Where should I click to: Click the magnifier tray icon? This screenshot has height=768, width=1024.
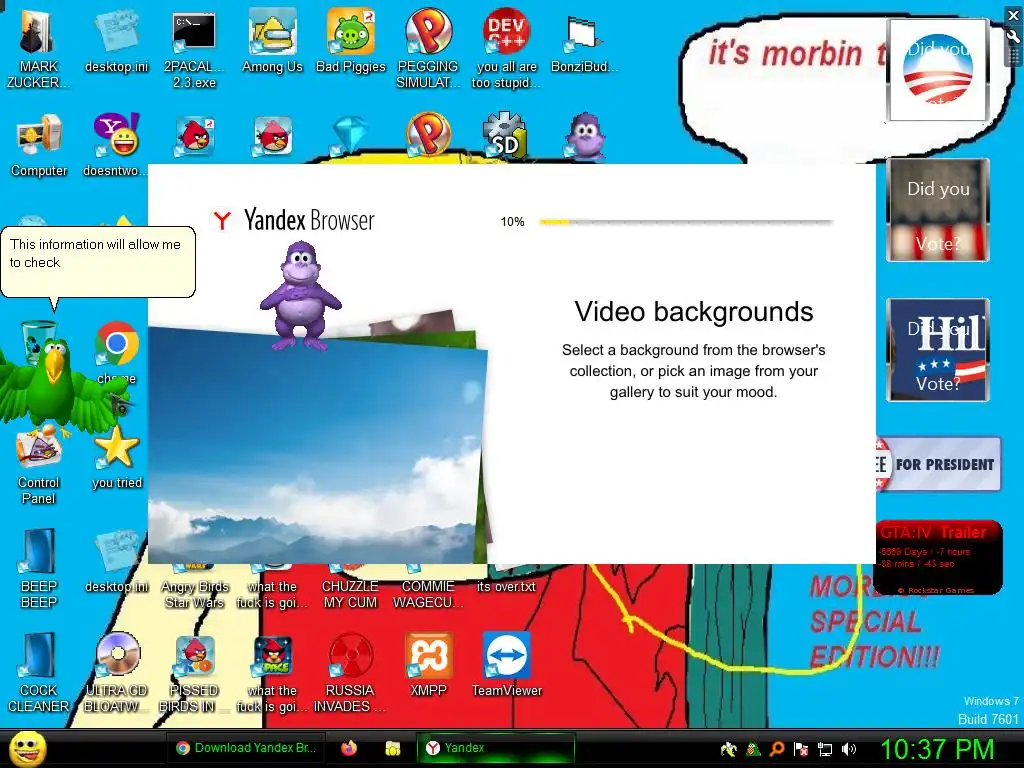pyautogui.click(x=776, y=749)
